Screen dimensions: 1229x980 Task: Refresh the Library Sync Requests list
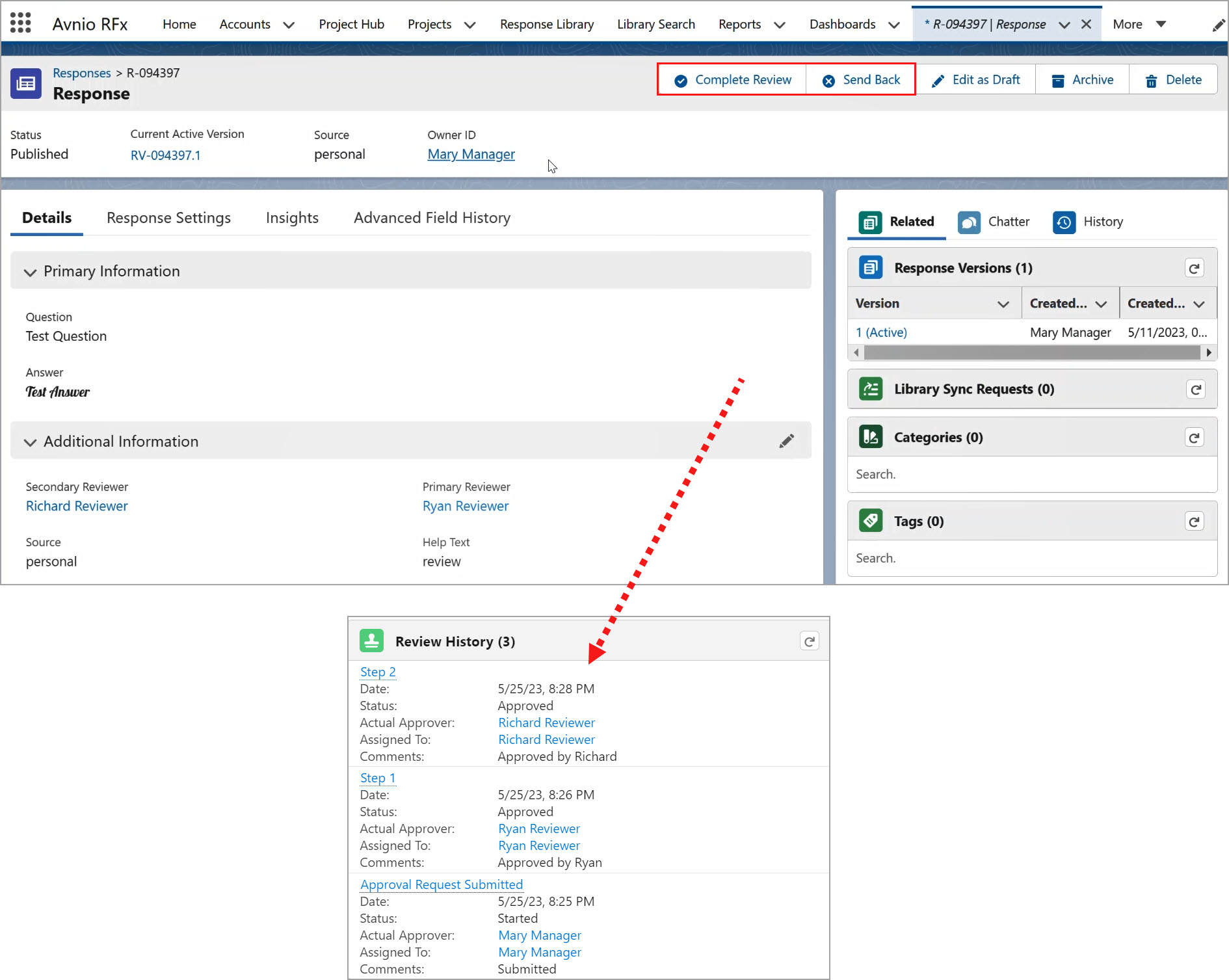(x=1195, y=389)
